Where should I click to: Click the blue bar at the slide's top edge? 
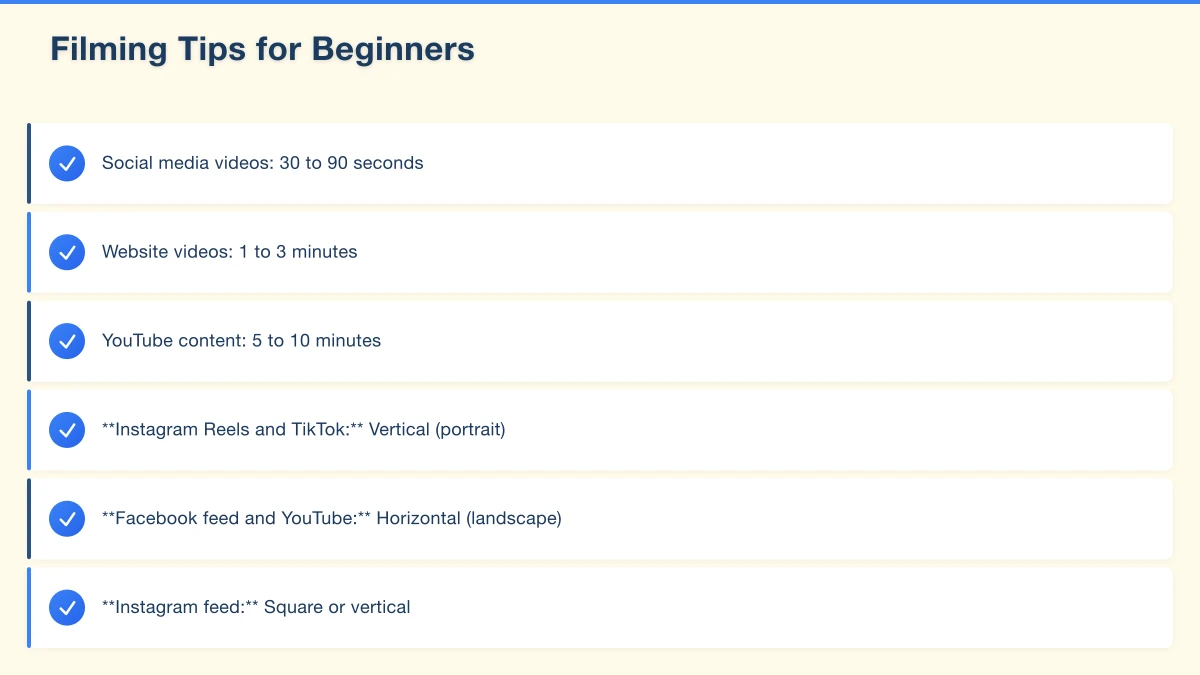pyautogui.click(x=600, y=2)
